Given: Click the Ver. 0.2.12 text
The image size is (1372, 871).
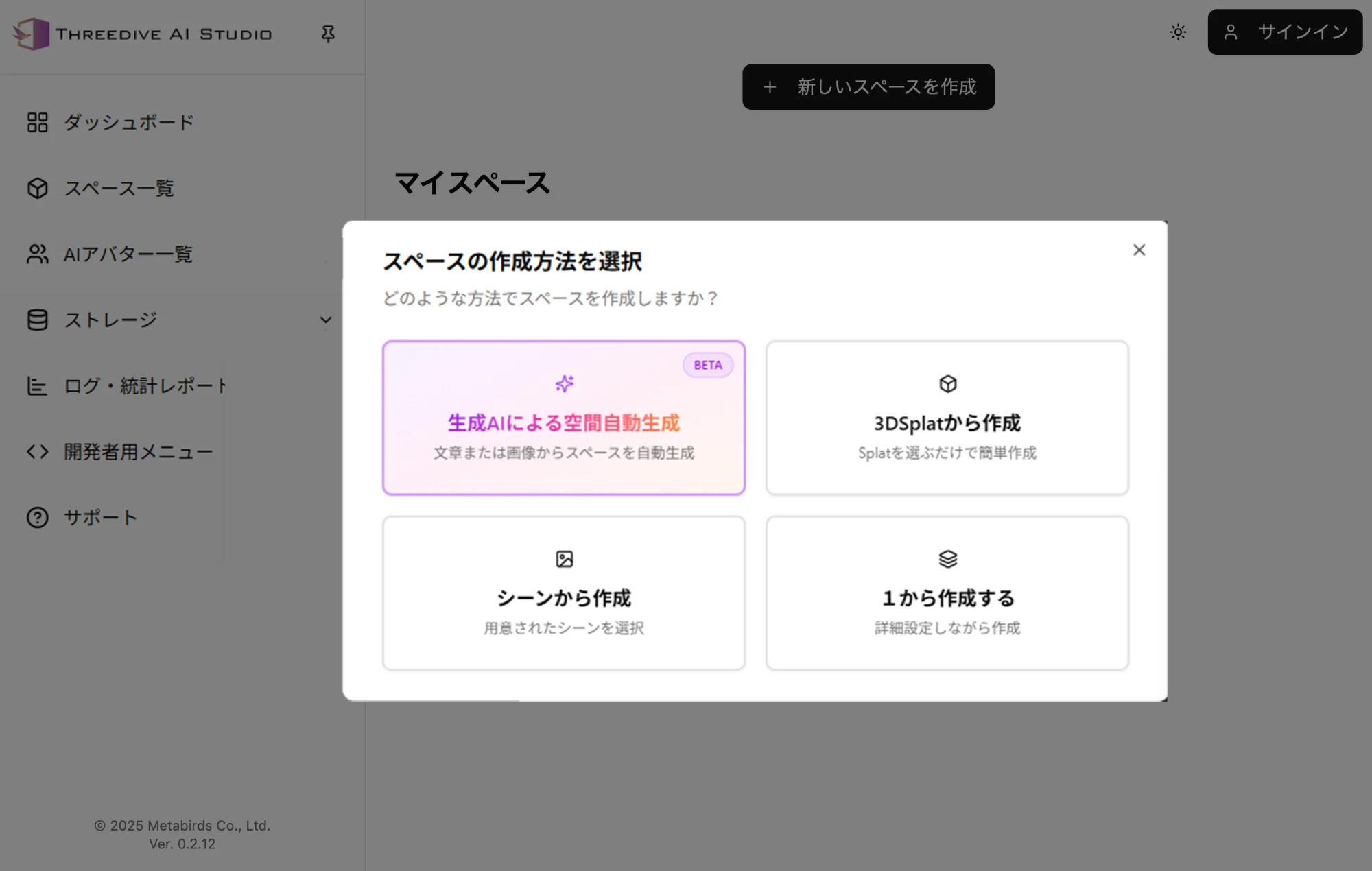Looking at the screenshot, I should [x=182, y=844].
